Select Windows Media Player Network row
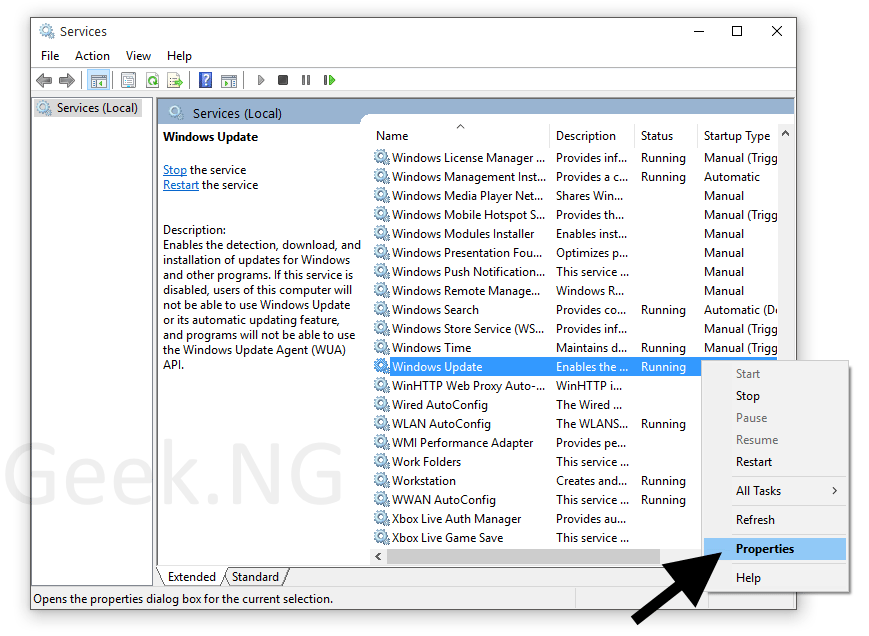 (575, 196)
